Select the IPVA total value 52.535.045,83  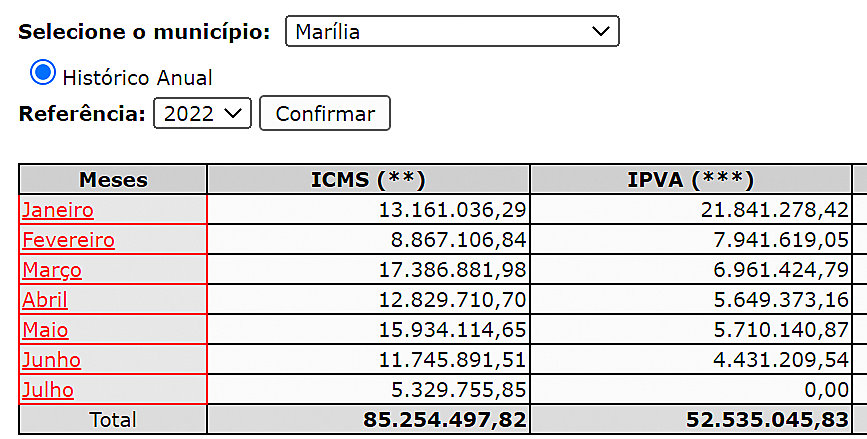pos(768,420)
